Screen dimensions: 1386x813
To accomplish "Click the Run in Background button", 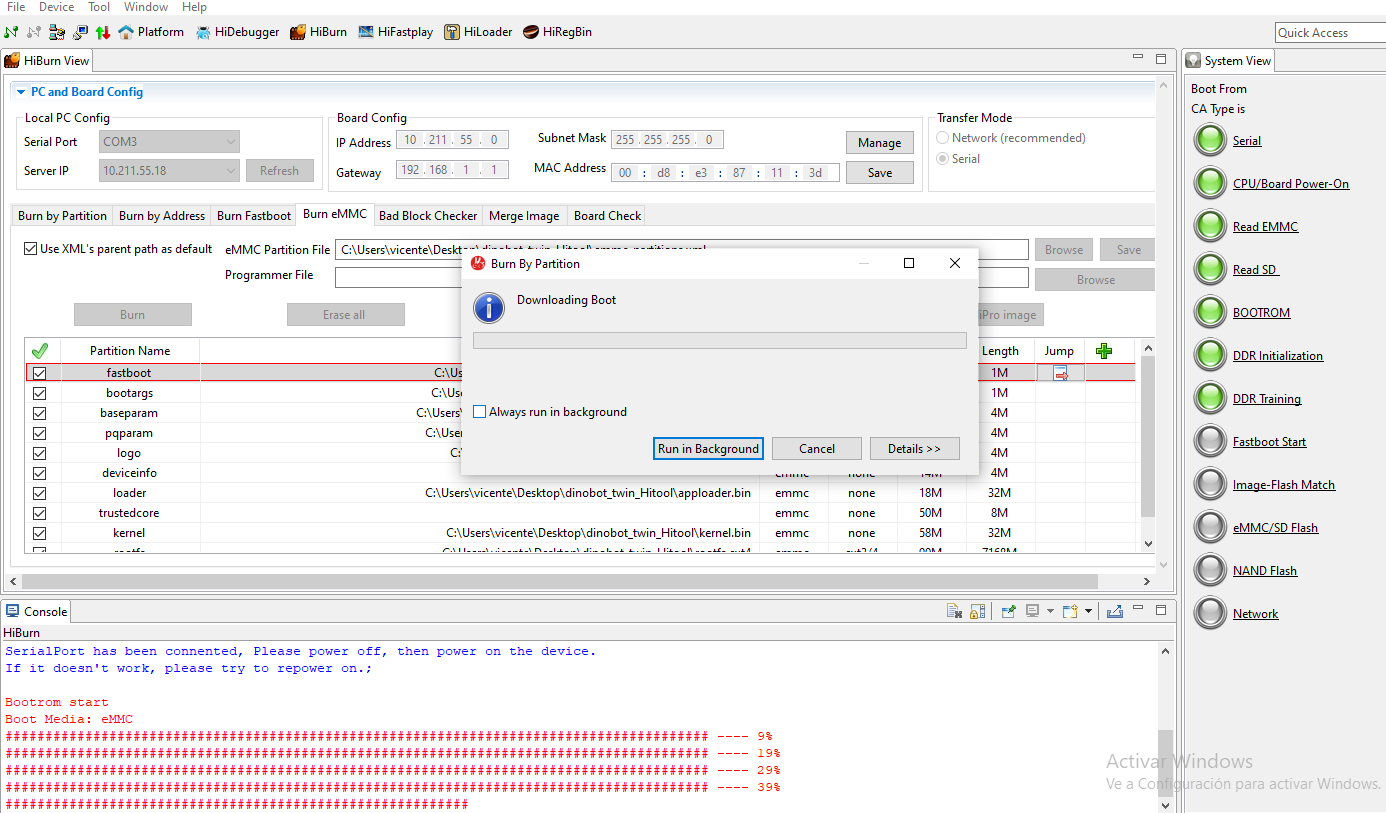I will [x=708, y=449].
